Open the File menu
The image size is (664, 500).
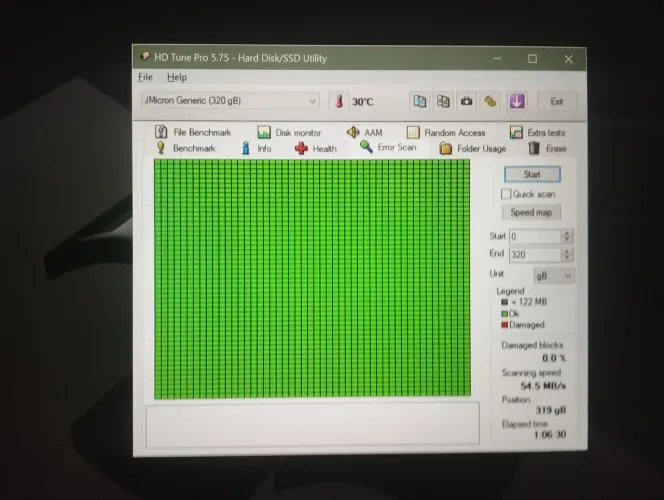pyautogui.click(x=145, y=77)
